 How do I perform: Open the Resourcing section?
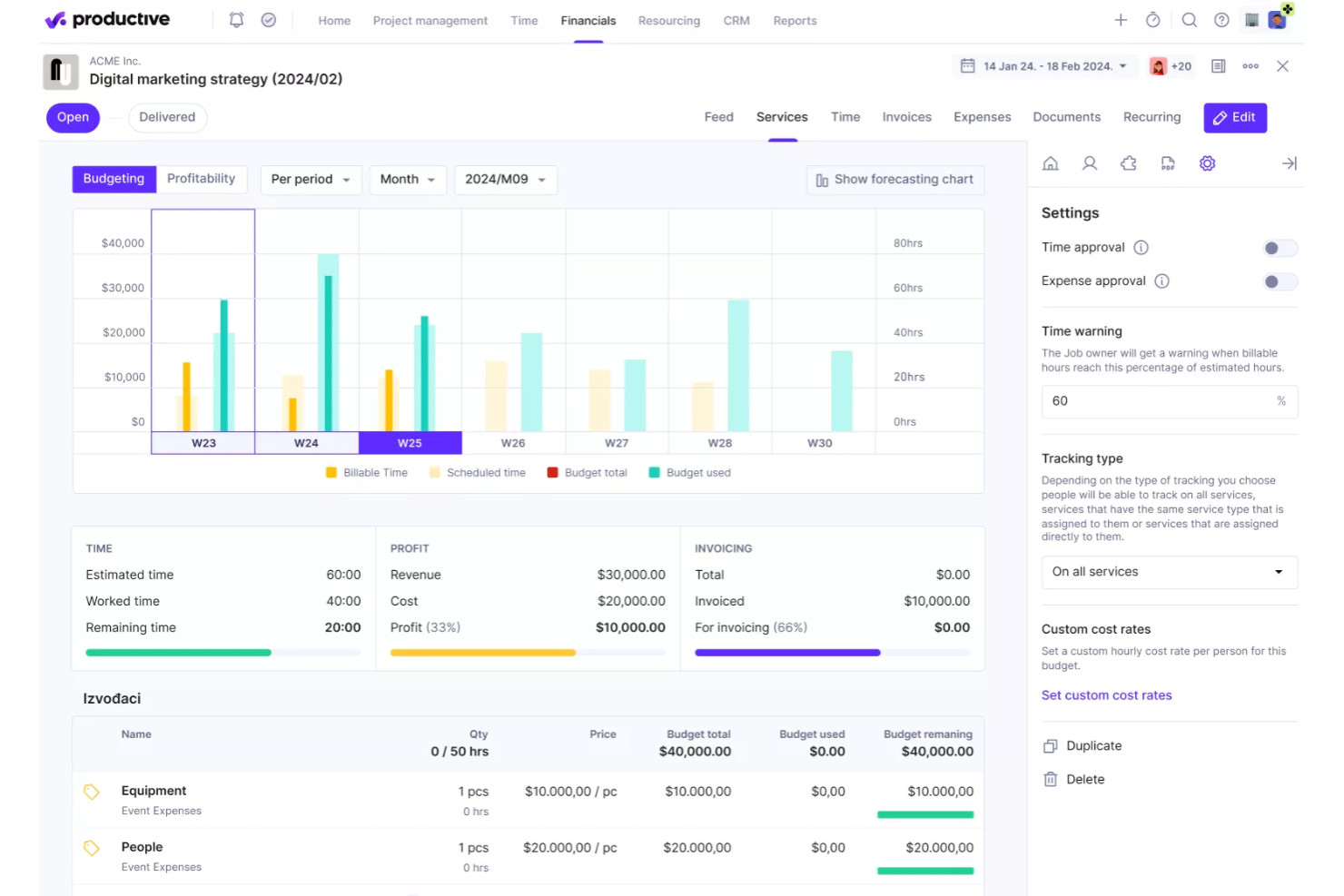669,20
